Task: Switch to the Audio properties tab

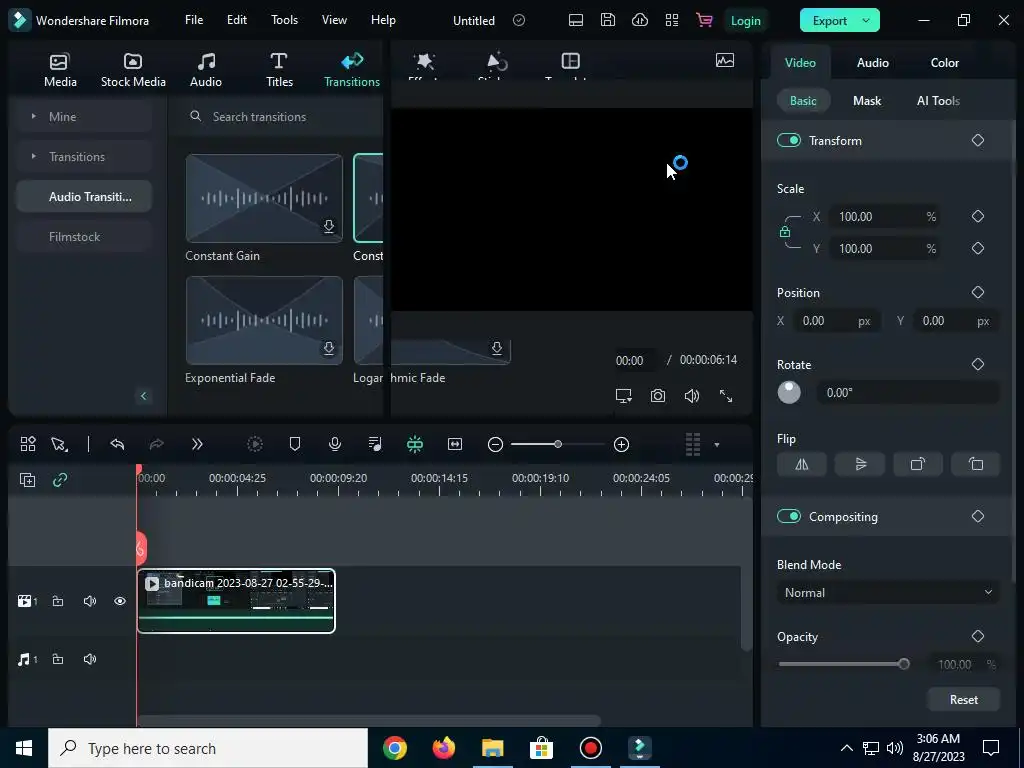Action: tap(872, 63)
